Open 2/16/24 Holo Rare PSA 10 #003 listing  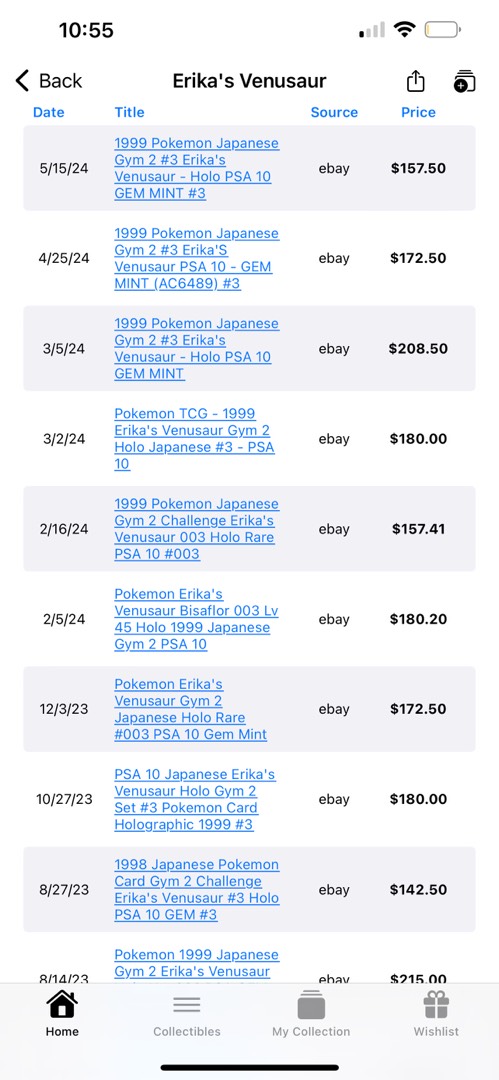click(194, 529)
